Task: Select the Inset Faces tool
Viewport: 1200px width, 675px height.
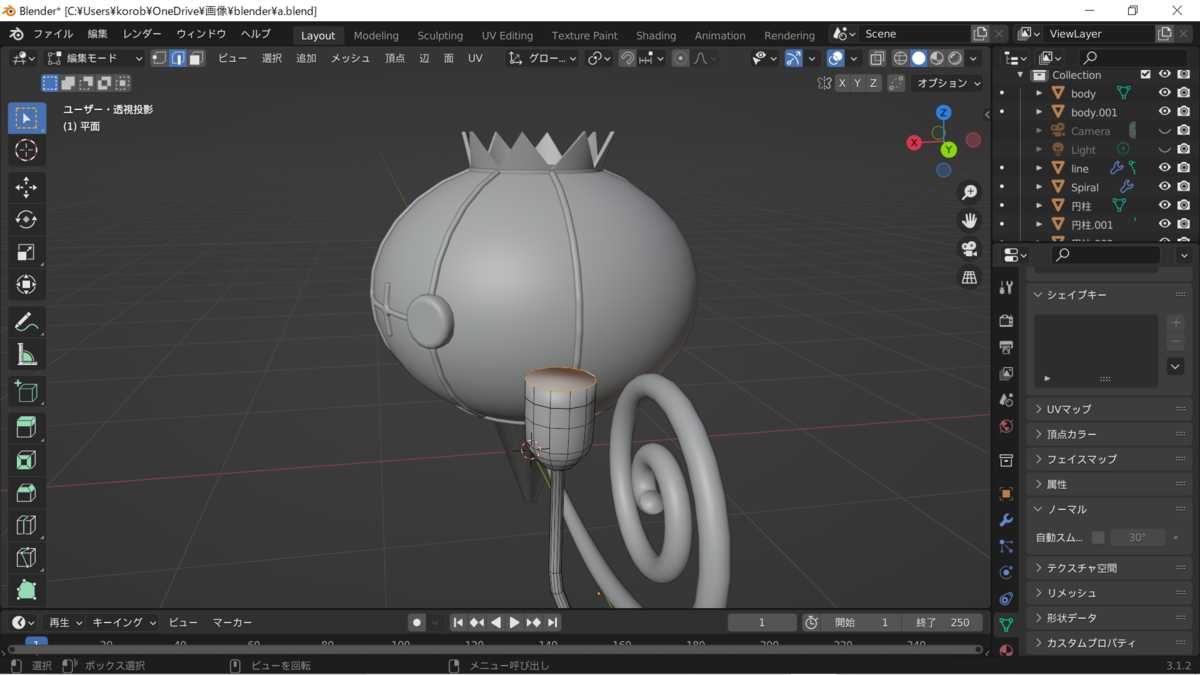Action: point(27,460)
